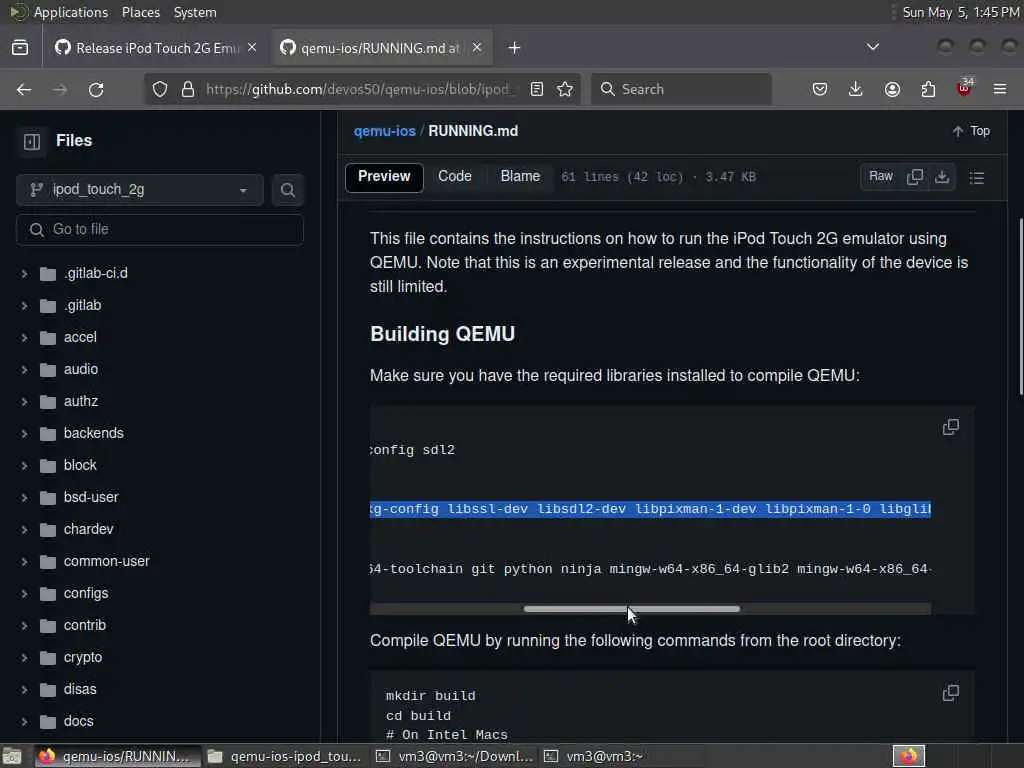The height and width of the screenshot is (768, 1024).
Task: Expand the block folder
Action: [x=24, y=466]
